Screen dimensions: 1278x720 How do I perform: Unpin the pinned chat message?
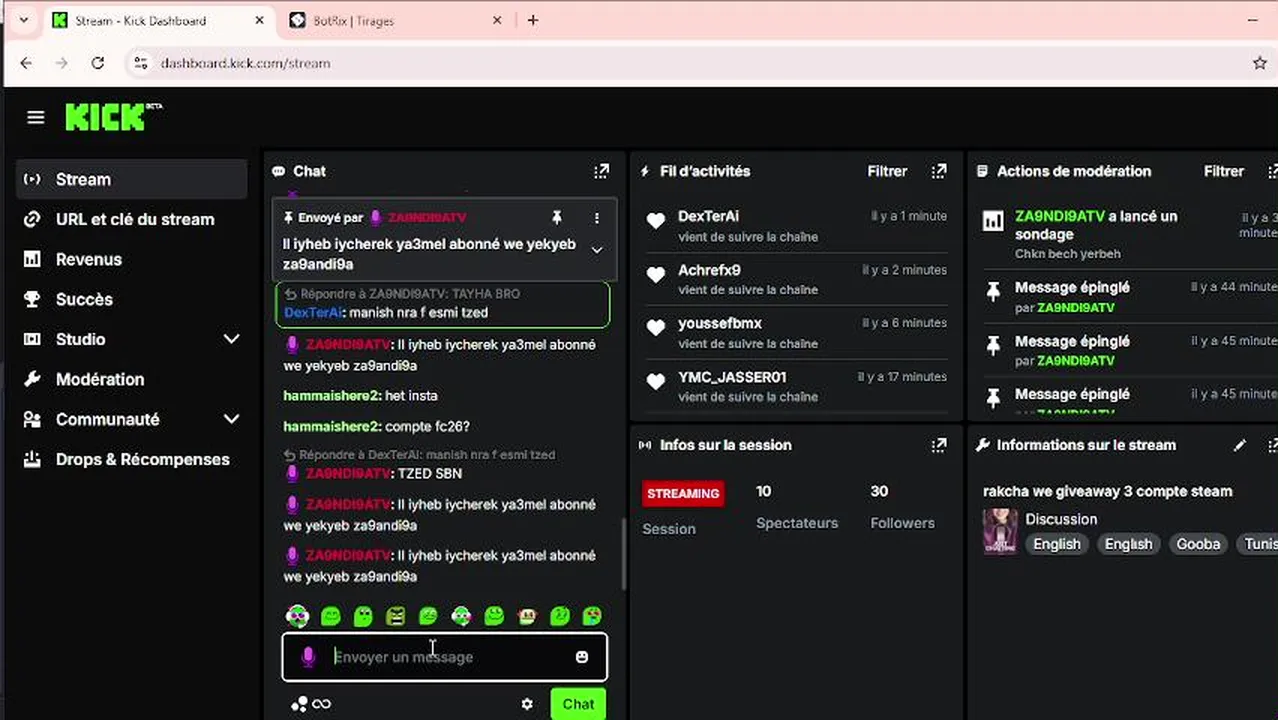pos(557,217)
